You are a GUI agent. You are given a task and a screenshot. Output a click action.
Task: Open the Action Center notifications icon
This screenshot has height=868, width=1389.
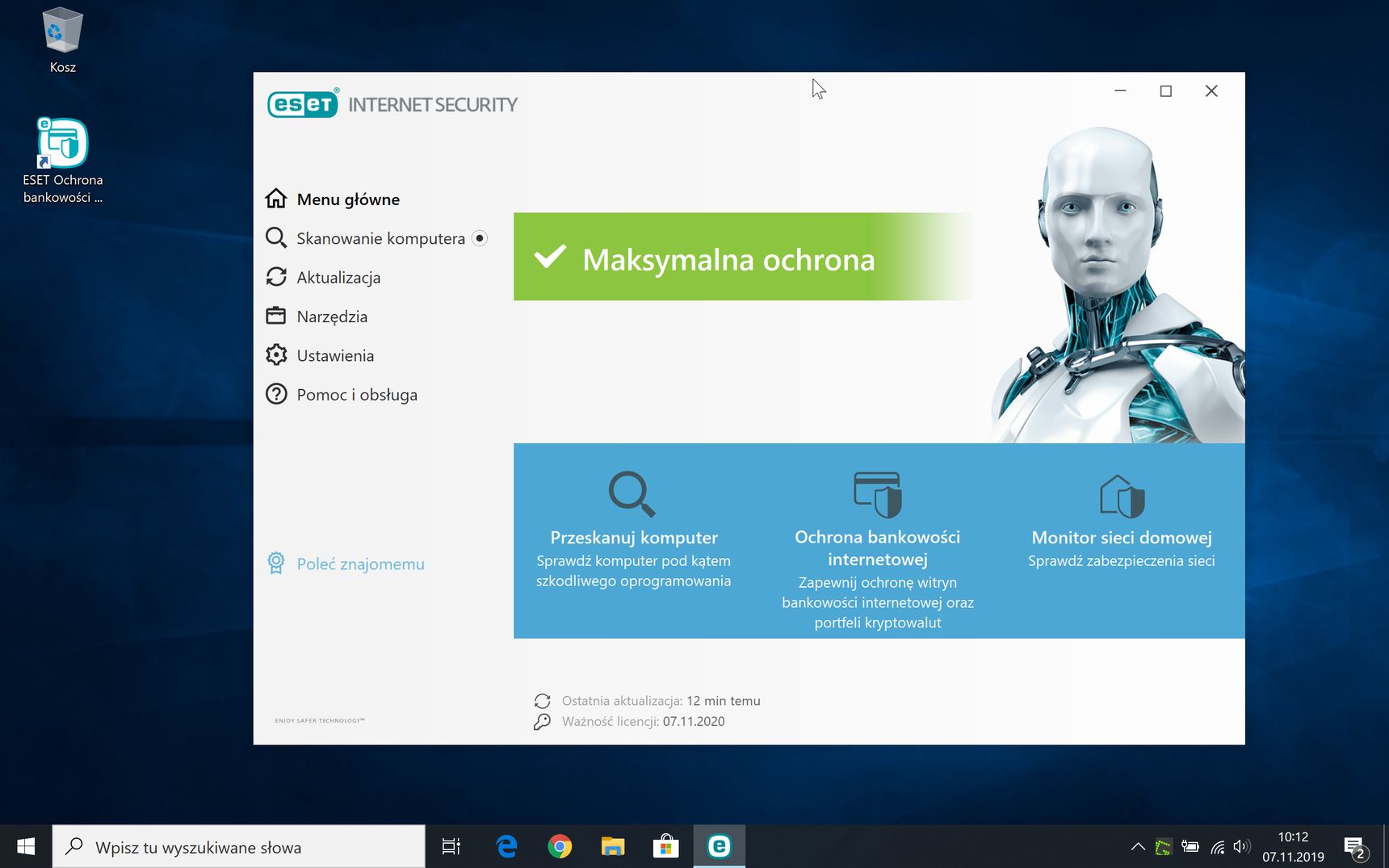(x=1355, y=847)
